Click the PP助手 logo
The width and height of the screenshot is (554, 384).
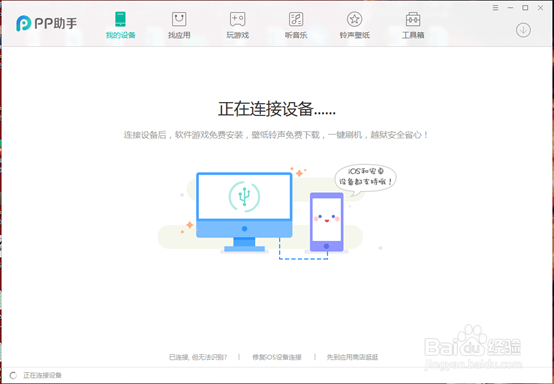46,23
